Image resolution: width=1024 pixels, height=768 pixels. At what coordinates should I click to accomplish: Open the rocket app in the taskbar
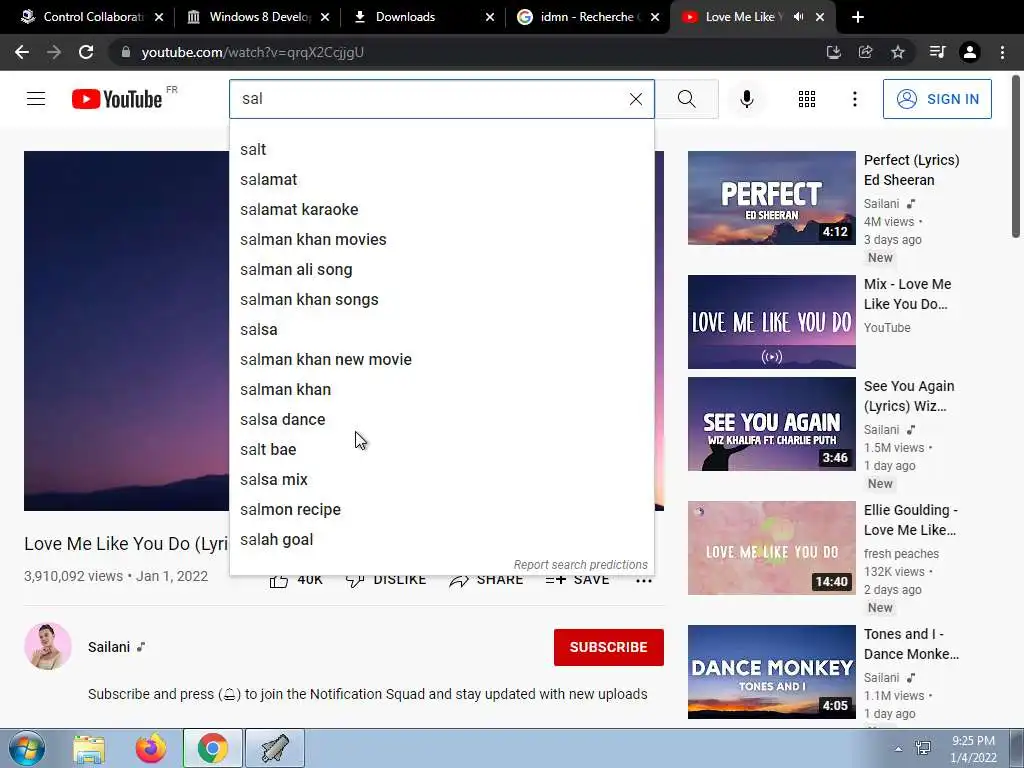pyautogui.click(x=275, y=748)
